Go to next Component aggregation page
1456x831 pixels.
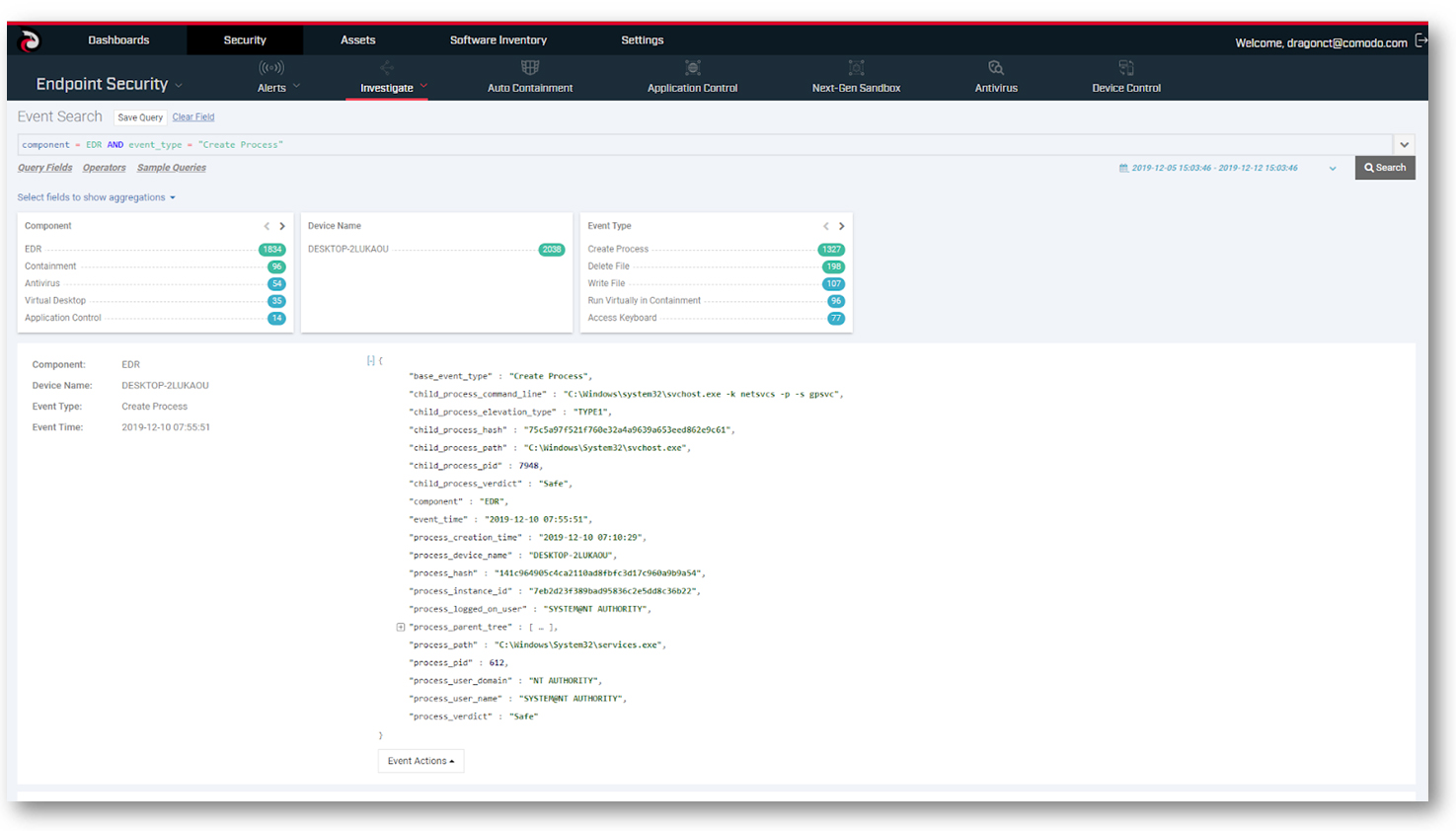pos(282,226)
